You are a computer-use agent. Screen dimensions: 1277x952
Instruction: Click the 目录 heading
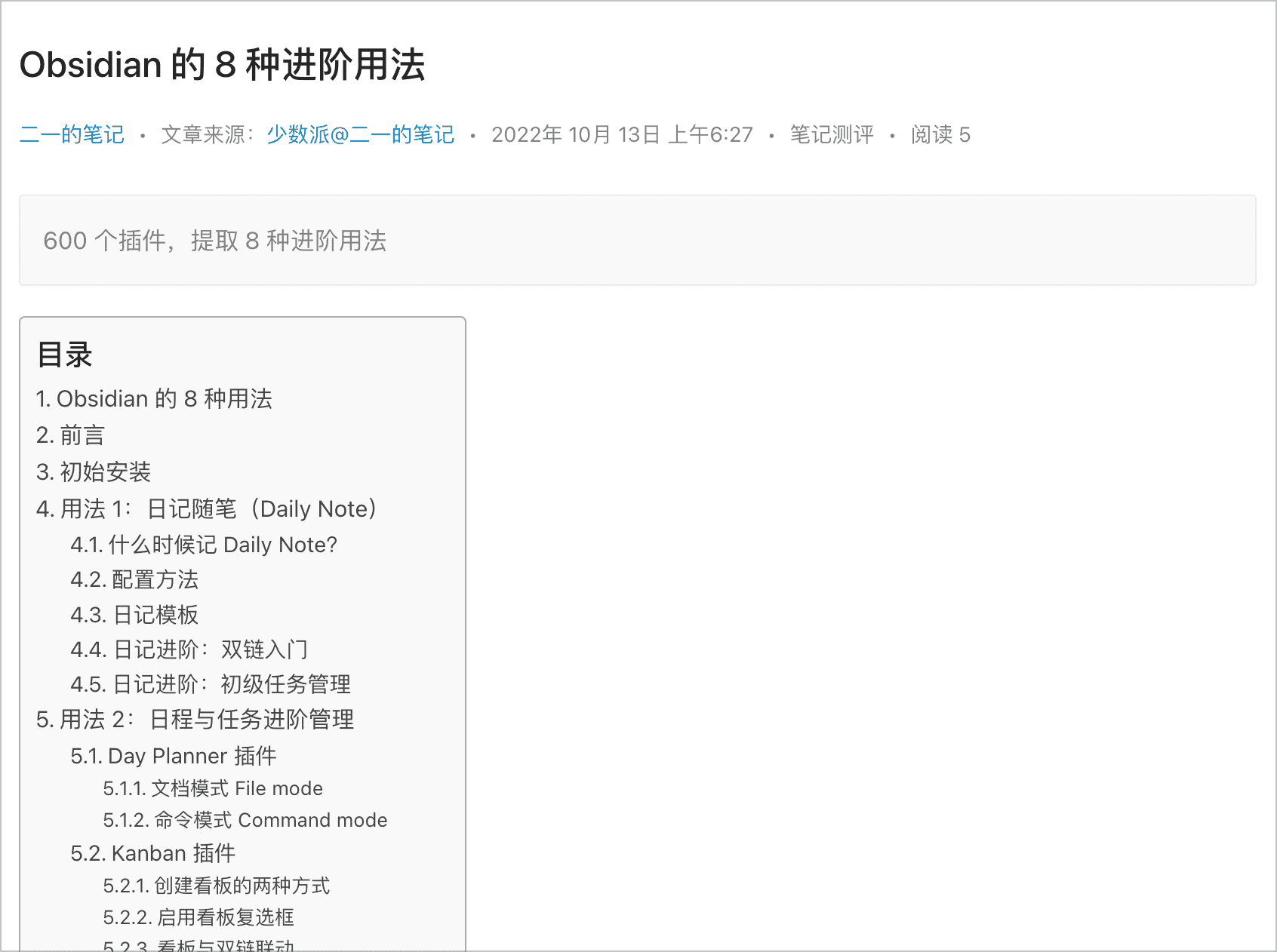point(65,355)
